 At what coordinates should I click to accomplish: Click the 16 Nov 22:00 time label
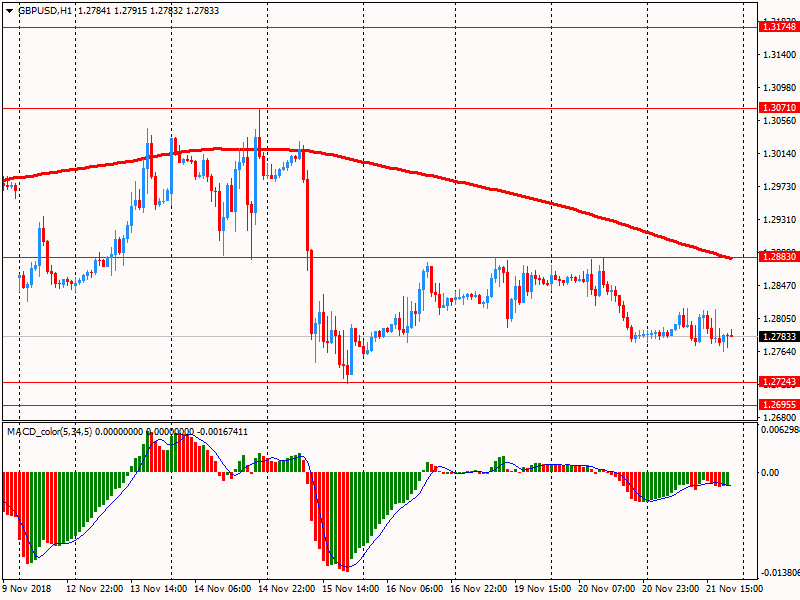point(481,590)
